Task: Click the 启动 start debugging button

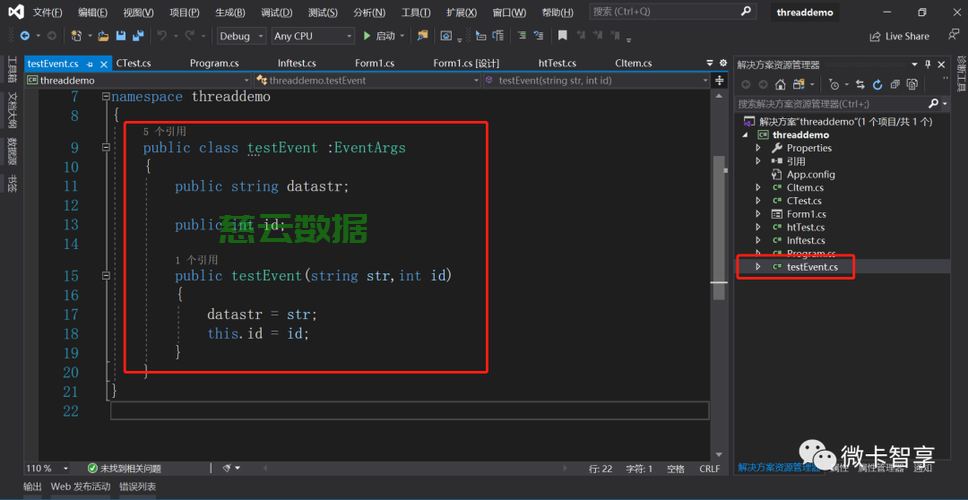Action: 380,36
